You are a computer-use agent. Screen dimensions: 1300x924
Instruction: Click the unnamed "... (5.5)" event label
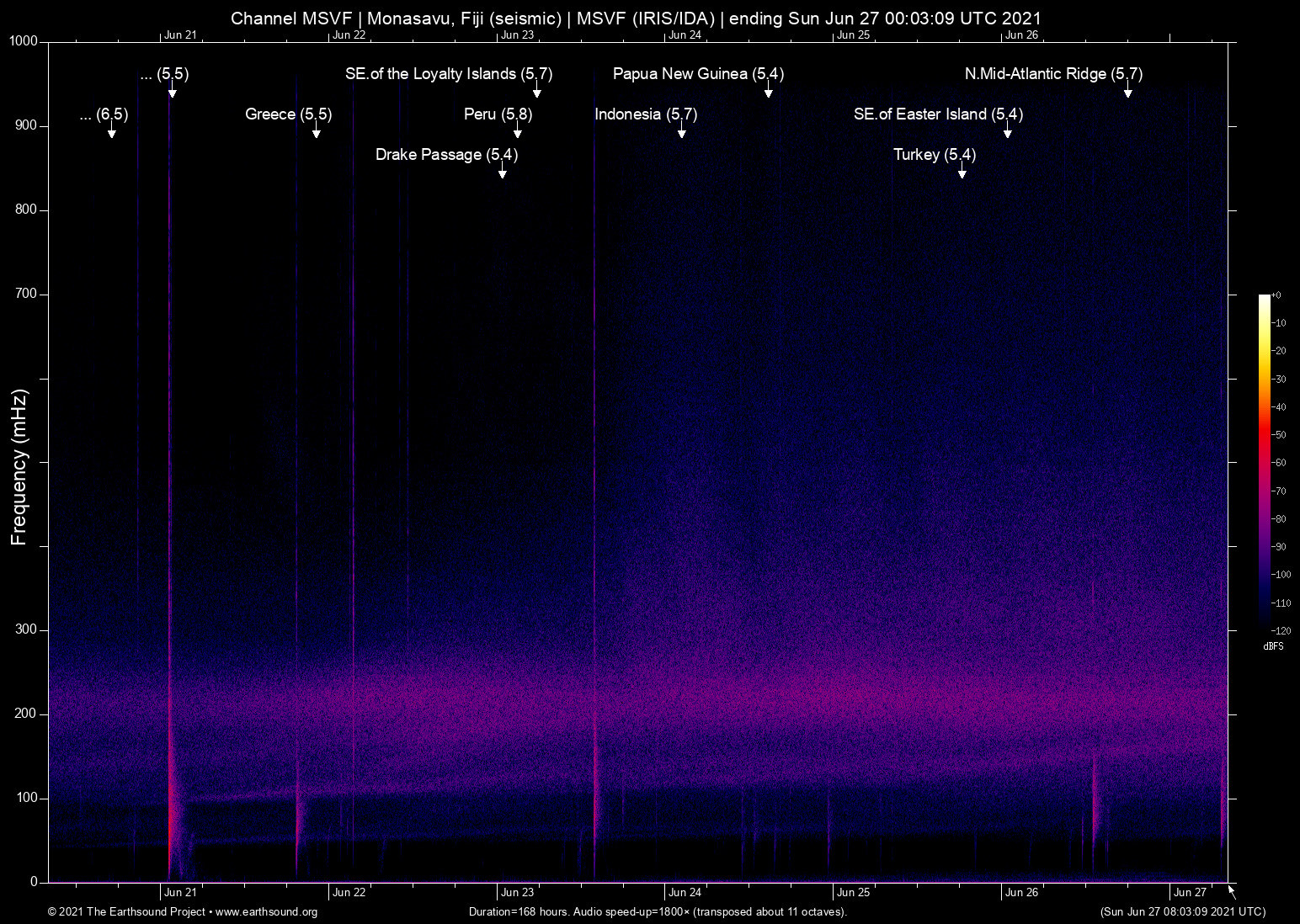click(164, 74)
